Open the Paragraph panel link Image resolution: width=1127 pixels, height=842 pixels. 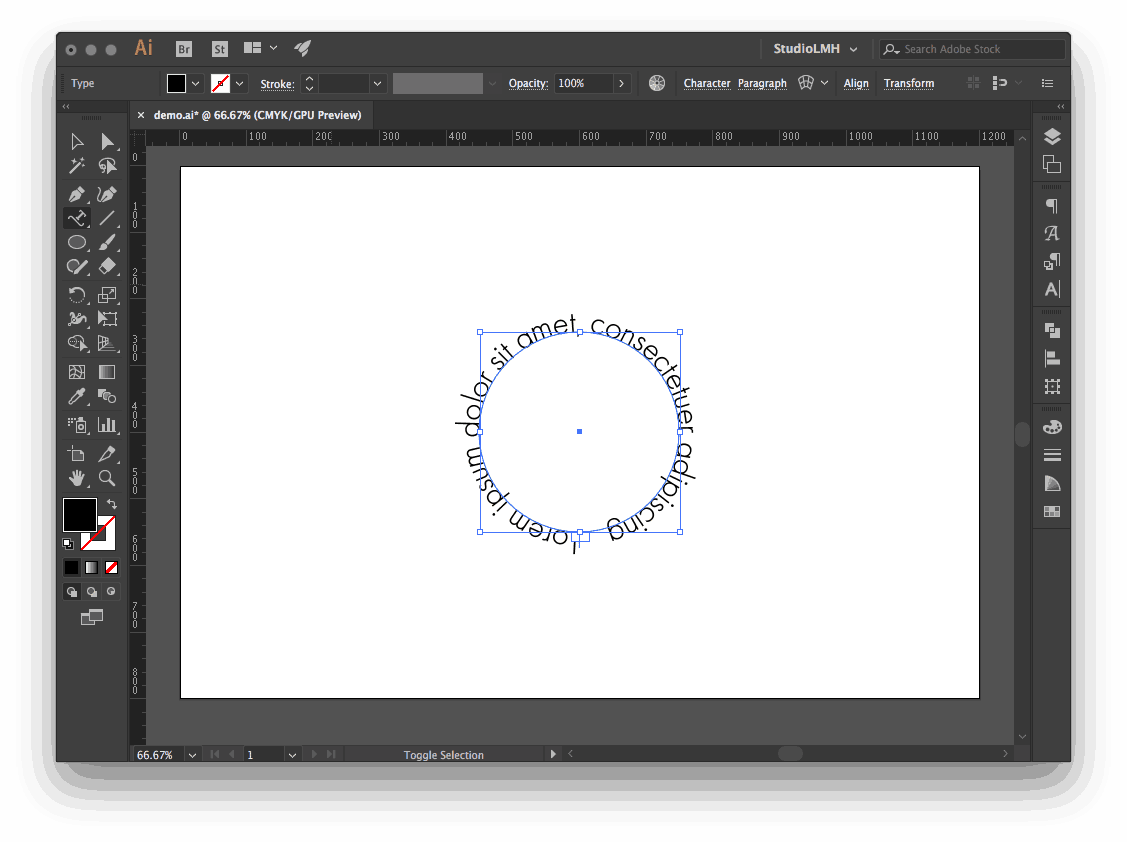pos(762,83)
